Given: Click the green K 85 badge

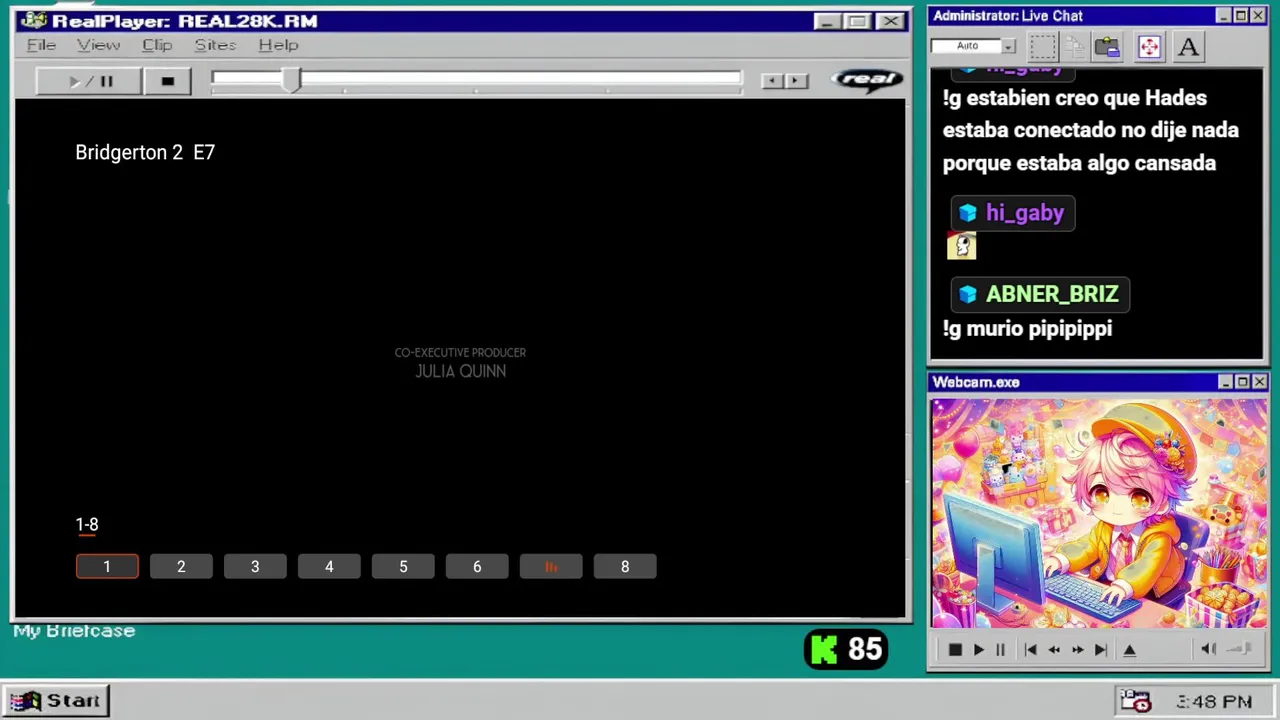Looking at the screenshot, I should point(846,650).
